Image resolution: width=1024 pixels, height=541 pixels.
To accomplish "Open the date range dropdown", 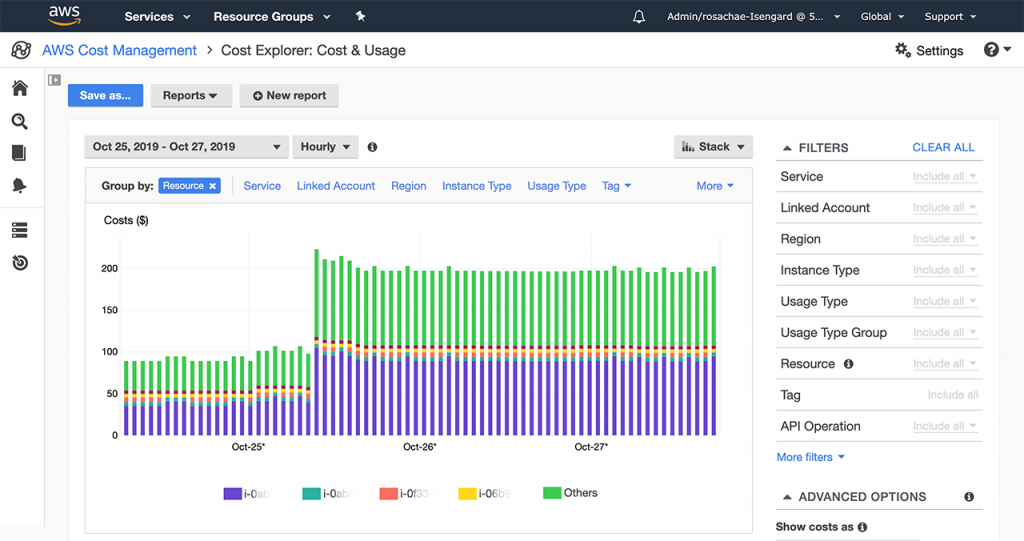I will point(186,147).
